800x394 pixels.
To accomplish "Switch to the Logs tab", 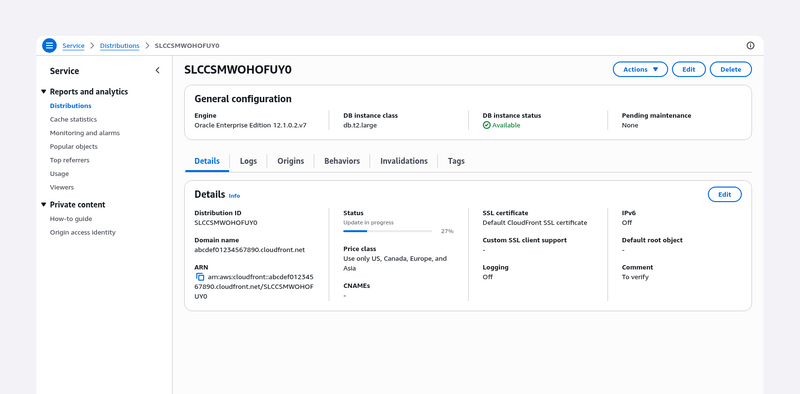I will (248, 161).
